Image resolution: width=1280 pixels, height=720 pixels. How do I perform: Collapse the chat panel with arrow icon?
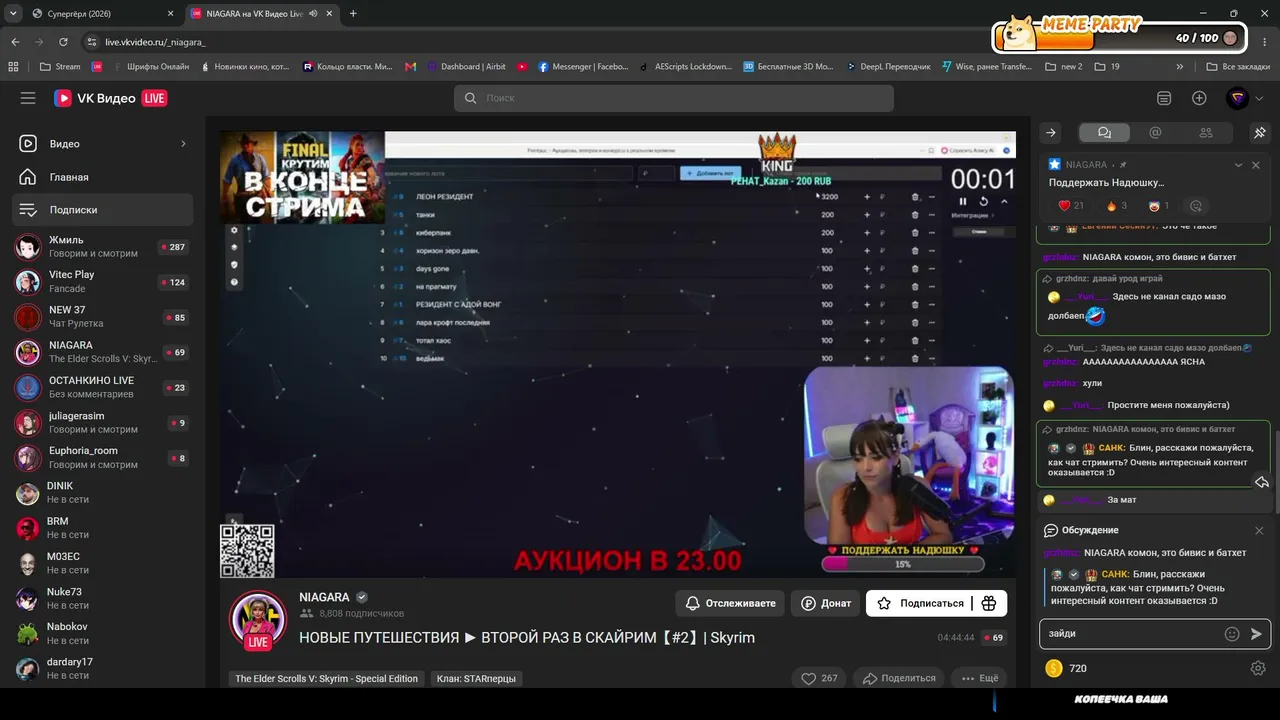[x=1051, y=132]
